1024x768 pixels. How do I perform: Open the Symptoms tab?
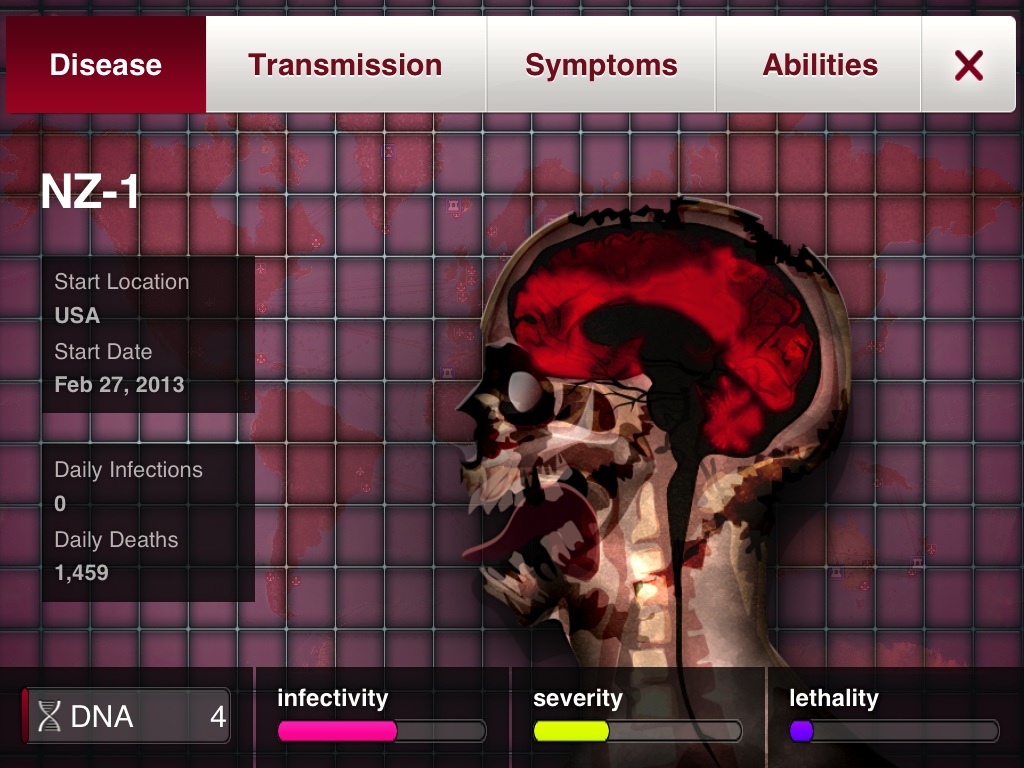point(601,64)
